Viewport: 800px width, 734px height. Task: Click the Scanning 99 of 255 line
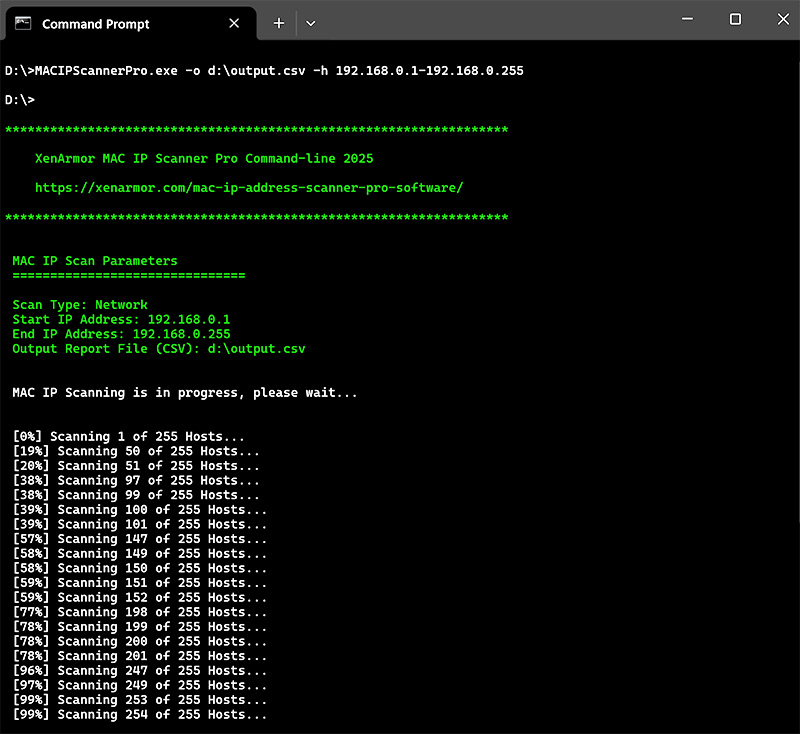click(136, 495)
